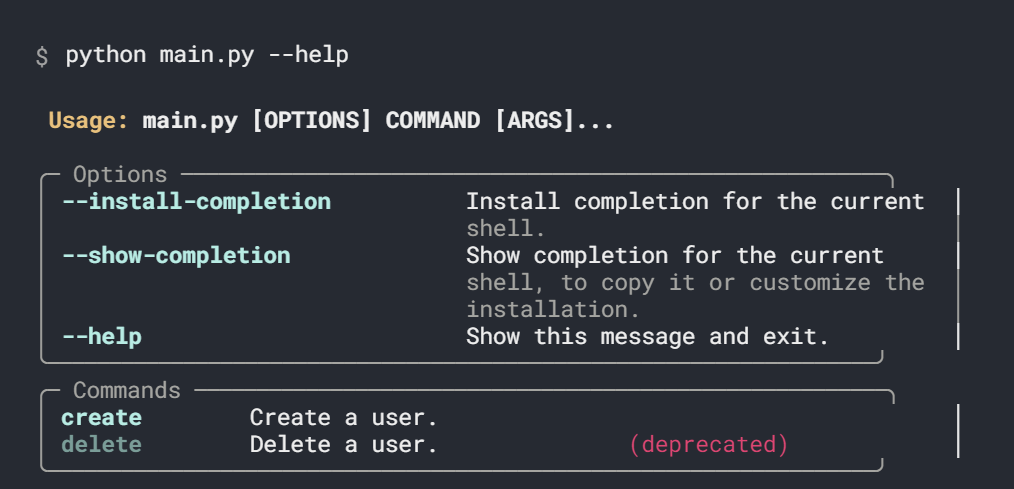
Task: Click the yellow 'Usage:' label
Action: [x=88, y=122]
